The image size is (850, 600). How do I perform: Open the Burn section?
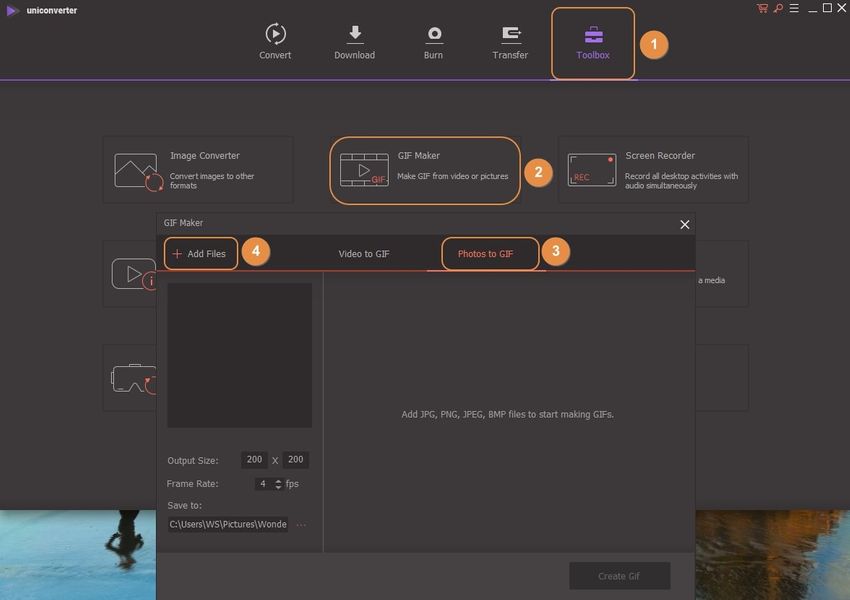point(433,42)
